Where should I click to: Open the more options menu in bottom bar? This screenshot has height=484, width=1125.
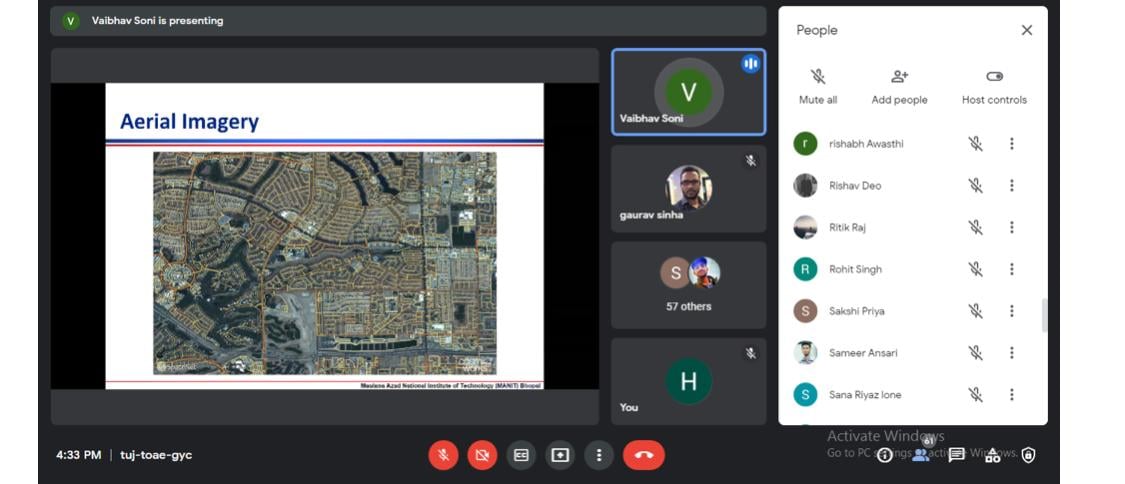[x=598, y=455]
